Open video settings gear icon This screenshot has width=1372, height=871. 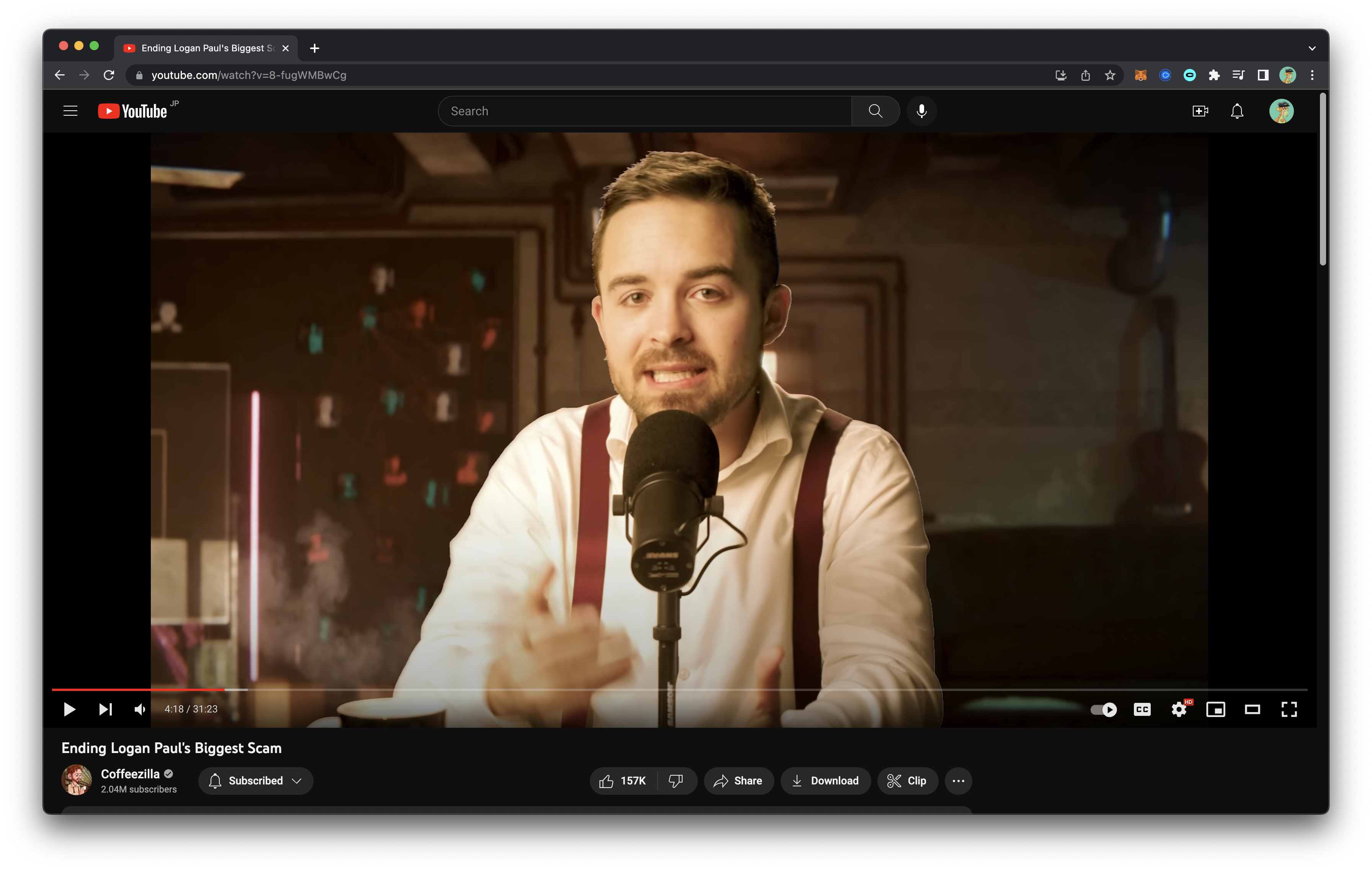[1178, 709]
